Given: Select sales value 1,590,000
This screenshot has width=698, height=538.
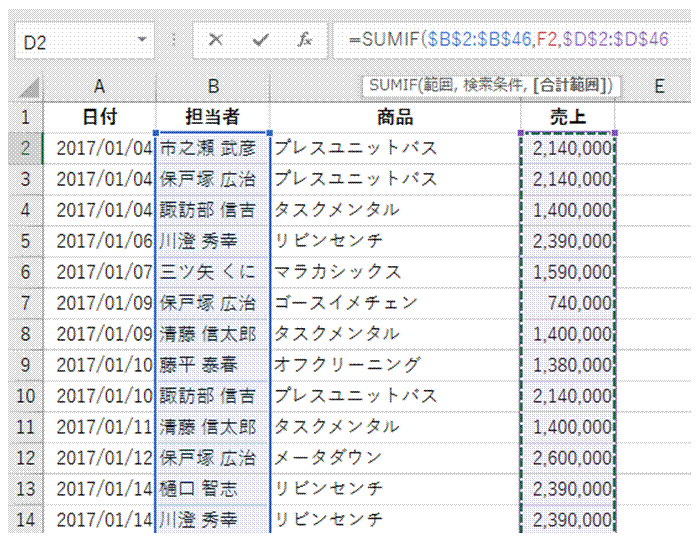Looking at the screenshot, I should (x=568, y=272).
